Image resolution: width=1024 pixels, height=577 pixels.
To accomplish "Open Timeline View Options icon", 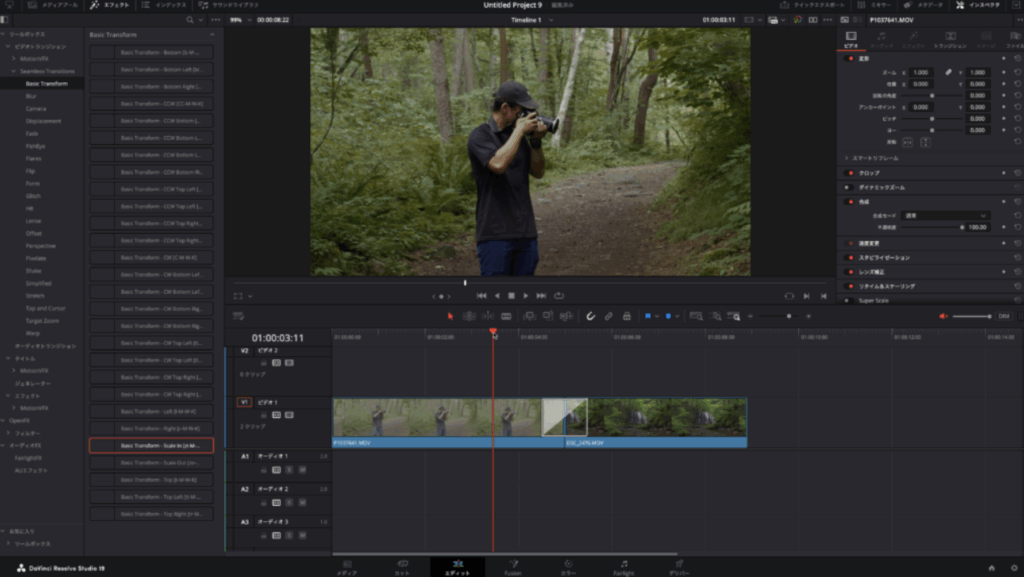I will click(x=238, y=317).
